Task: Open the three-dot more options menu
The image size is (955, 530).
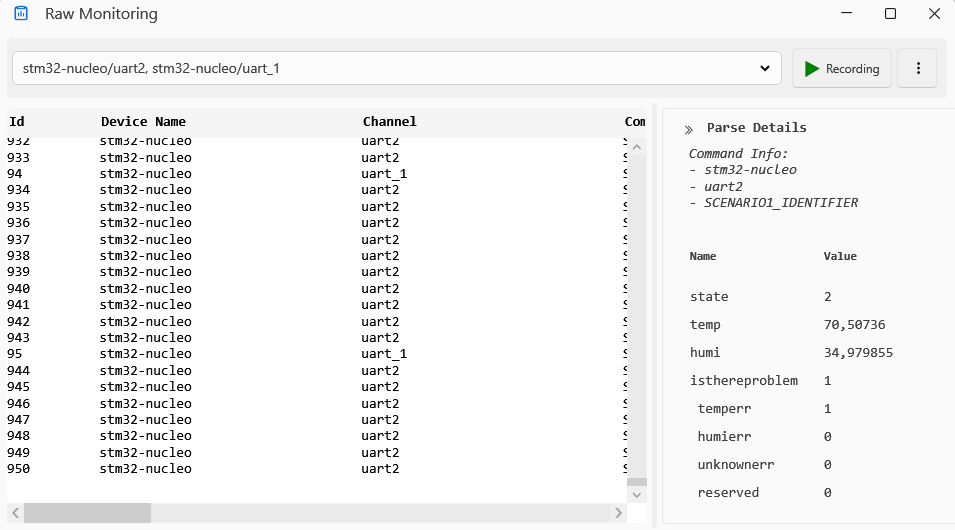Action: tap(918, 68)
